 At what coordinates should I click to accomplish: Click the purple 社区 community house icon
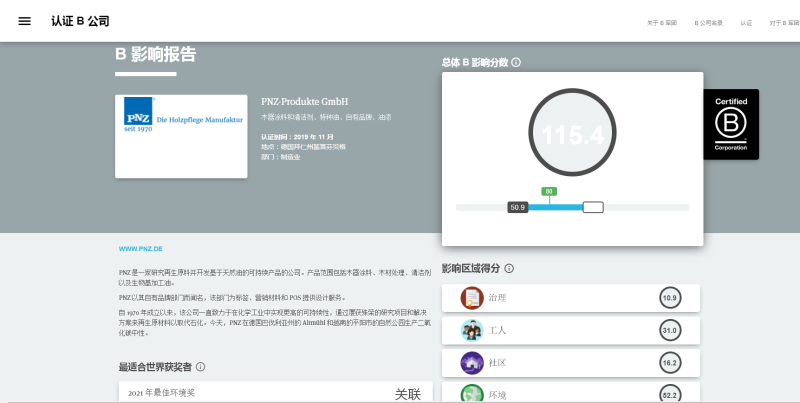coord(472,362)
